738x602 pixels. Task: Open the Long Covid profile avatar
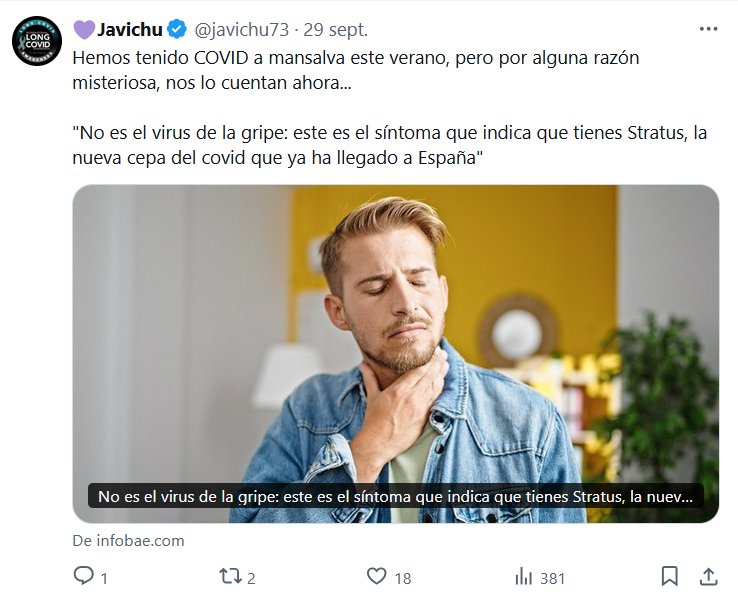[37, 41]
